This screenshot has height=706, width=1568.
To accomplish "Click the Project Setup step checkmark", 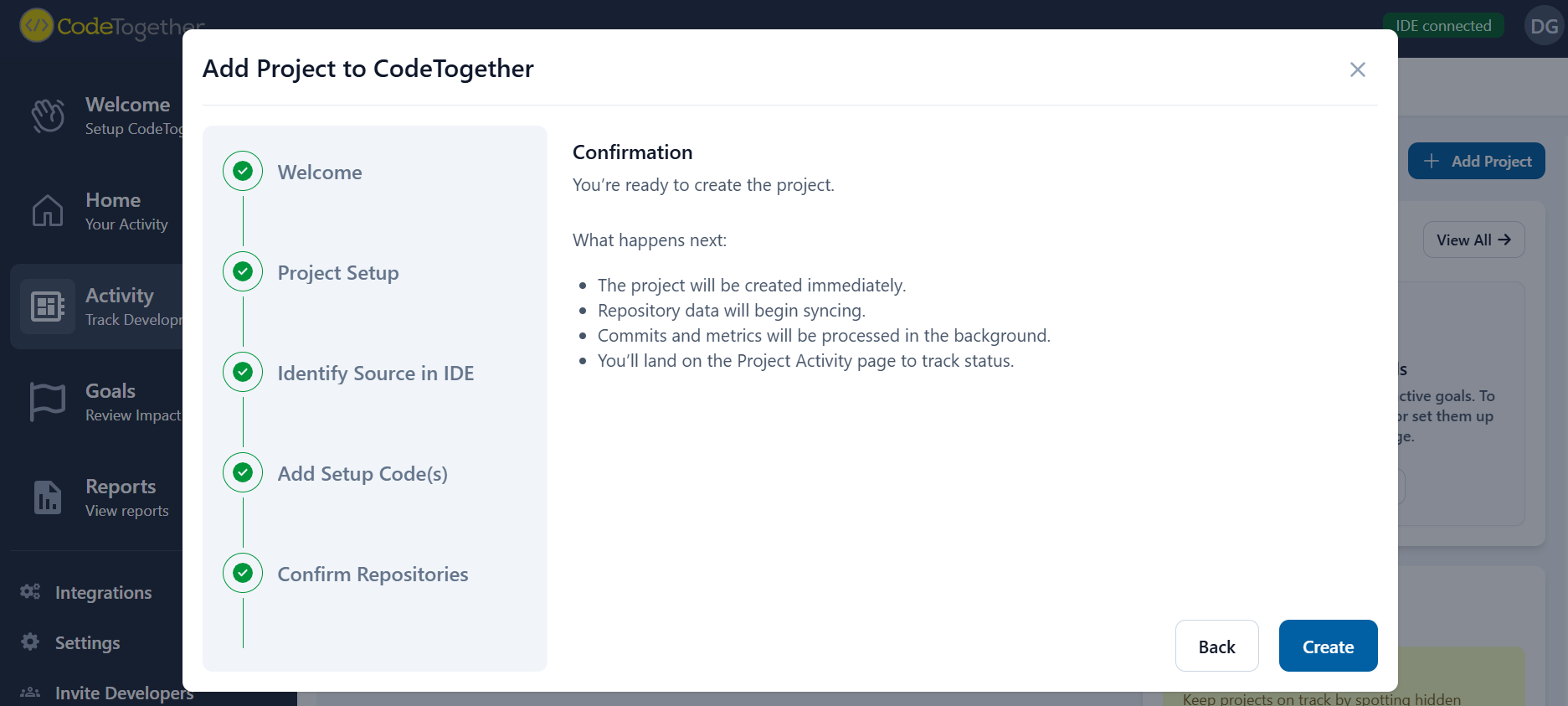I will tap(243, 272).
